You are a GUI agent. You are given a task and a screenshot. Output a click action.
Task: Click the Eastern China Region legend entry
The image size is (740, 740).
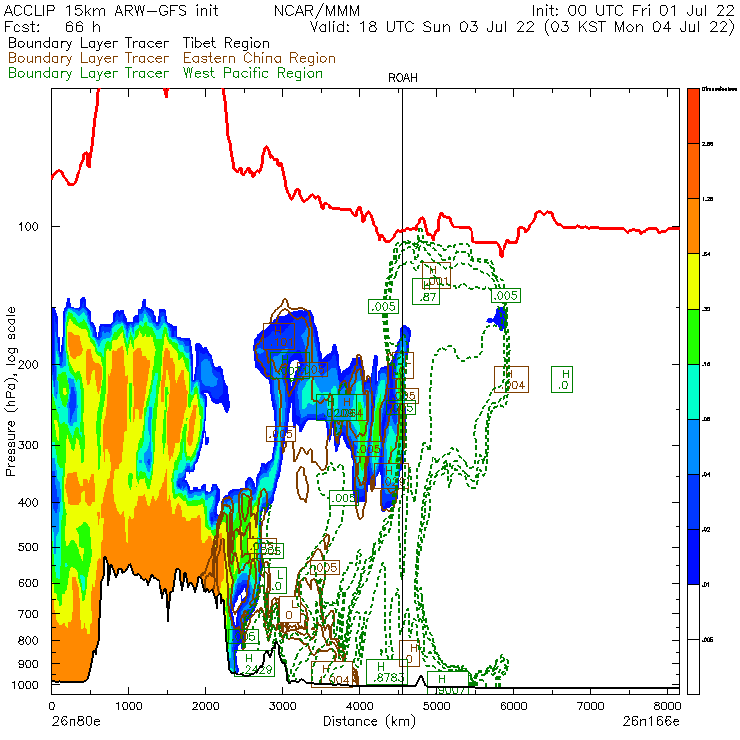[259, 58]
